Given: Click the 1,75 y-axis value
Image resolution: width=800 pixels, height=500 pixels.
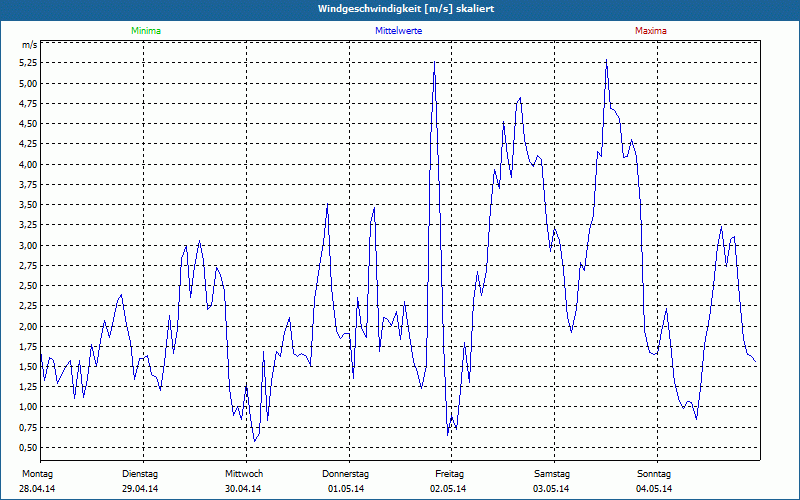Looking at the screenshot, I should pyautogui.click(x=30, y=346).
